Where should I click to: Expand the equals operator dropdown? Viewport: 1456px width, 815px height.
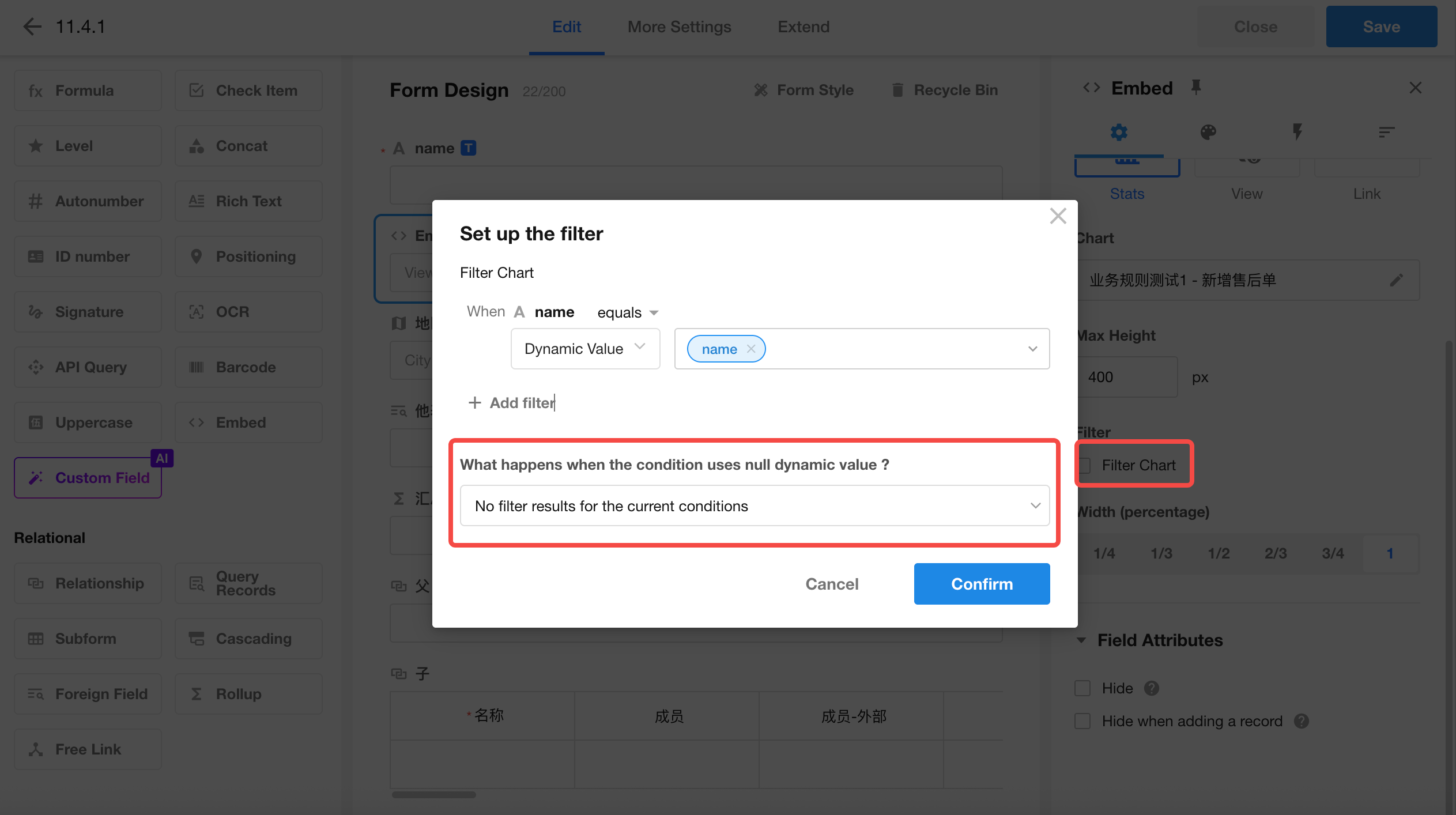627,312
